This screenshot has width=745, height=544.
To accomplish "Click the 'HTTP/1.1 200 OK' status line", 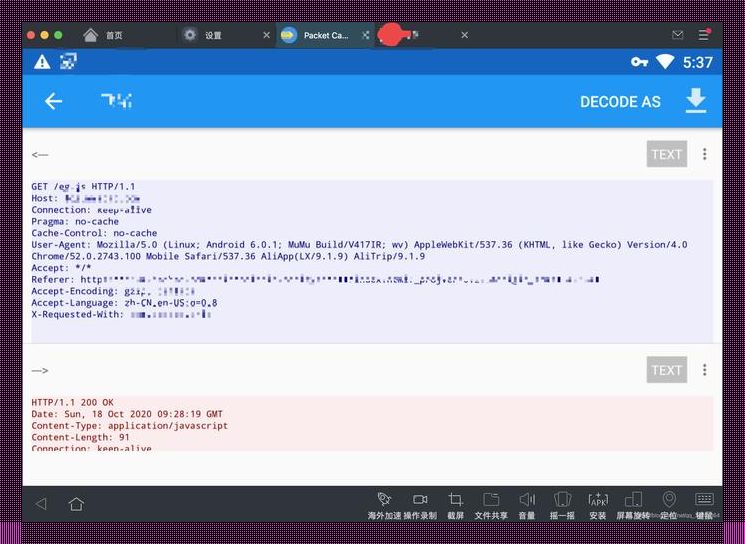I will (72, 402).
